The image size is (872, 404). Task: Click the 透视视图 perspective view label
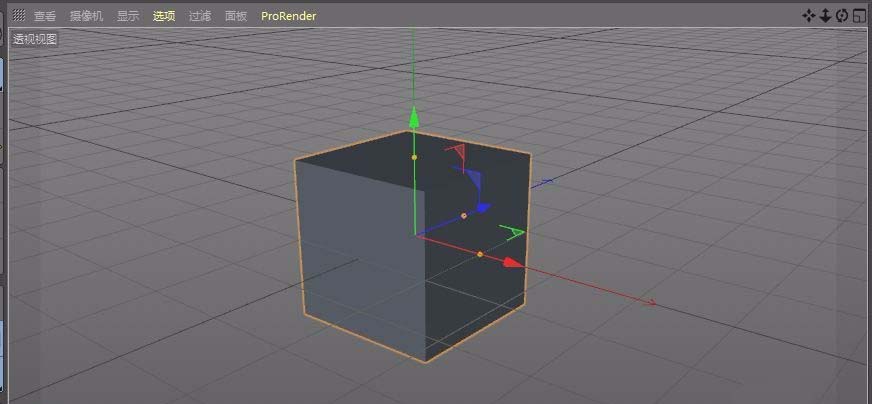pyautogui.click(x=35, y=39)
